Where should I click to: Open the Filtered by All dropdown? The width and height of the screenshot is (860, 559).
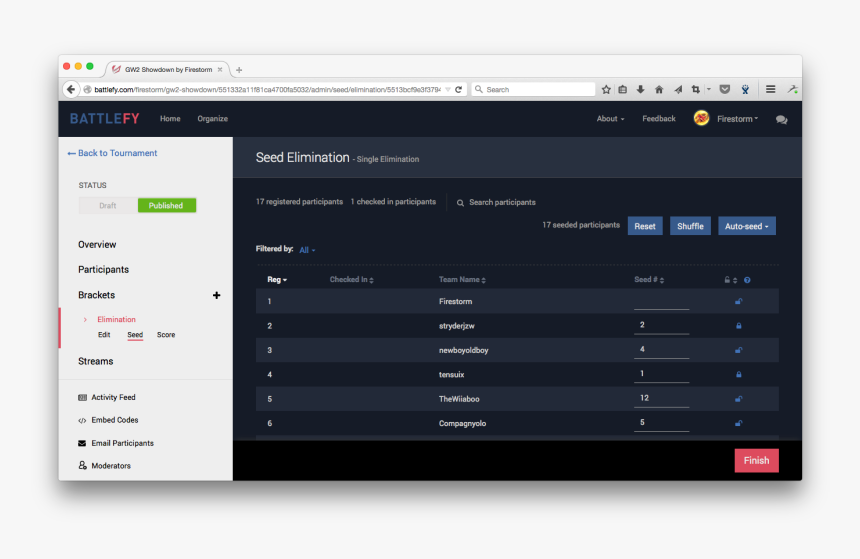pyautogui.click(x=307, y=250)
